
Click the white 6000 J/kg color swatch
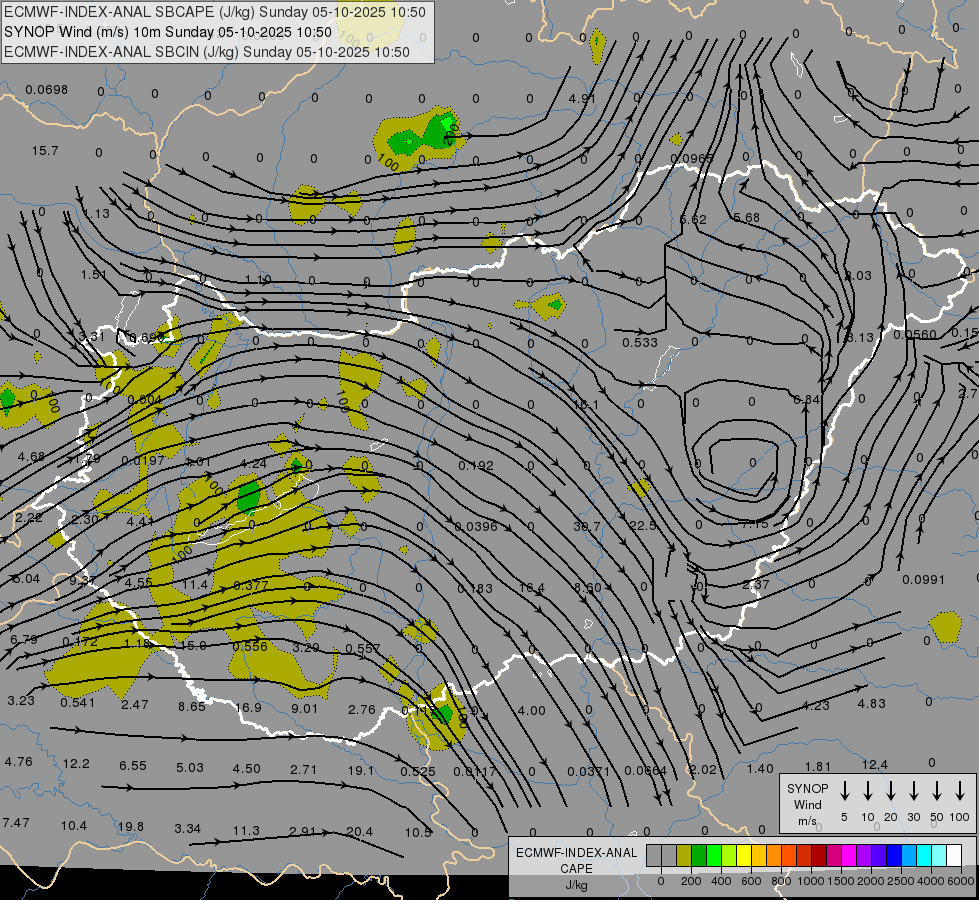tap(954, 855)
